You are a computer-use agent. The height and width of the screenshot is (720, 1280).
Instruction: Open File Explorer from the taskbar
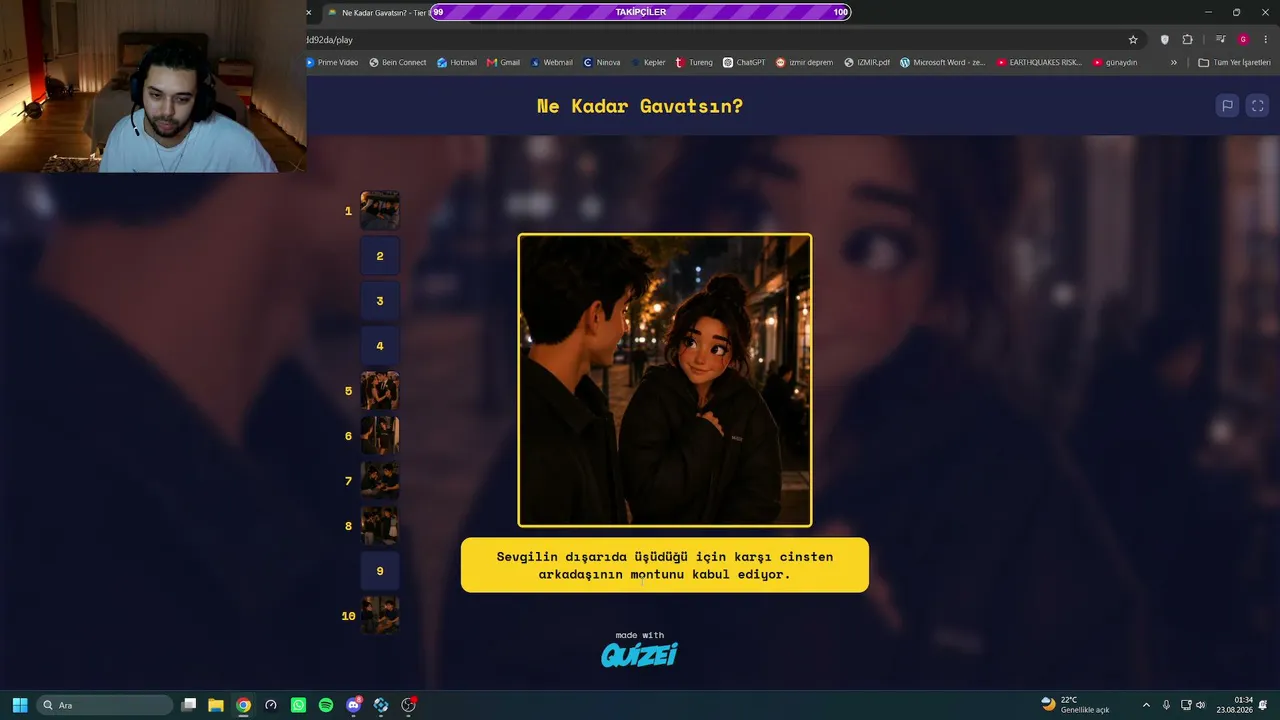click(x=215, y=705)
